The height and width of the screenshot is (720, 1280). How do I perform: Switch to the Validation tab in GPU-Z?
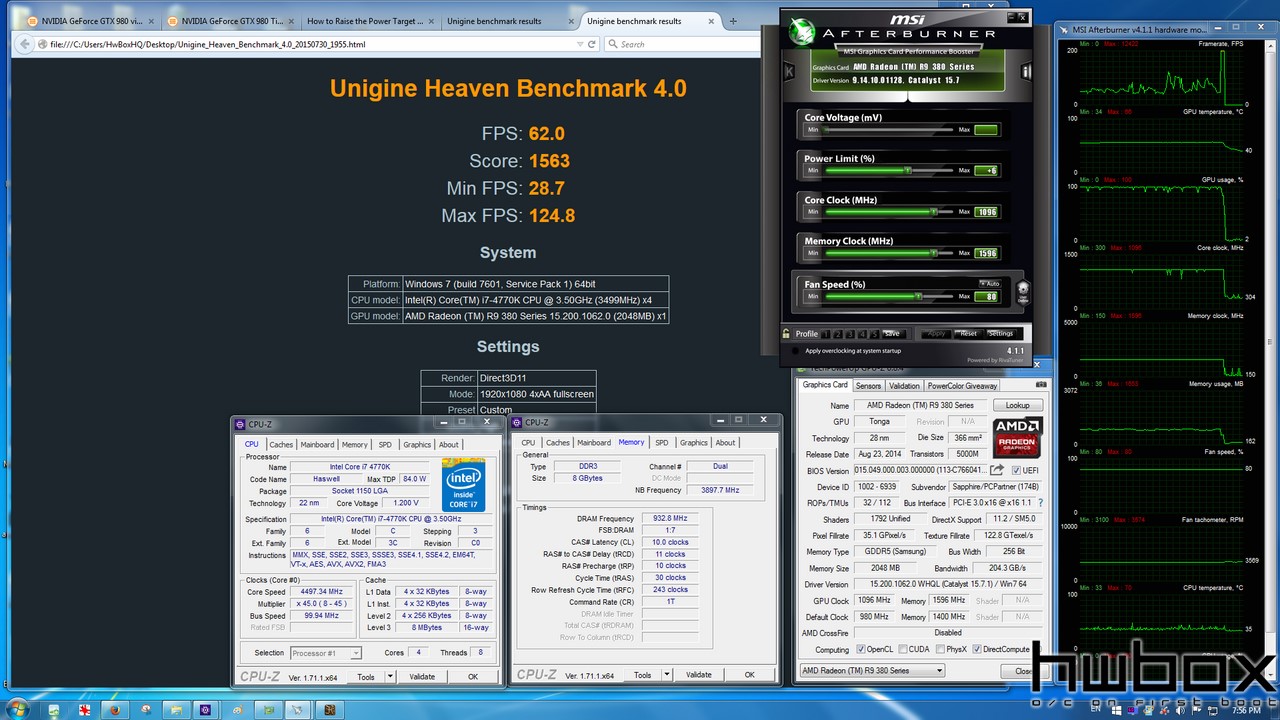[x=904, y=385]
